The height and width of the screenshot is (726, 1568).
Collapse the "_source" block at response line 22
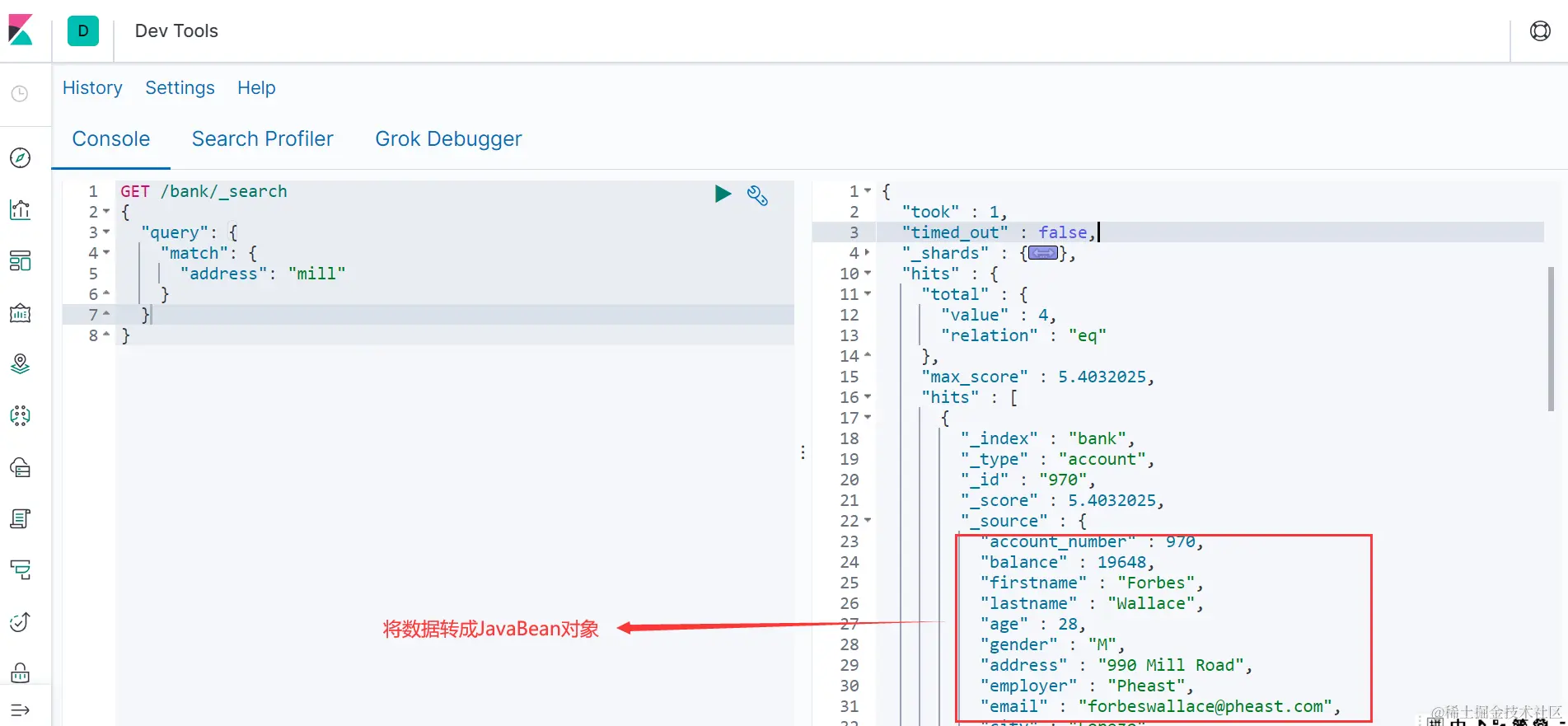868,521
